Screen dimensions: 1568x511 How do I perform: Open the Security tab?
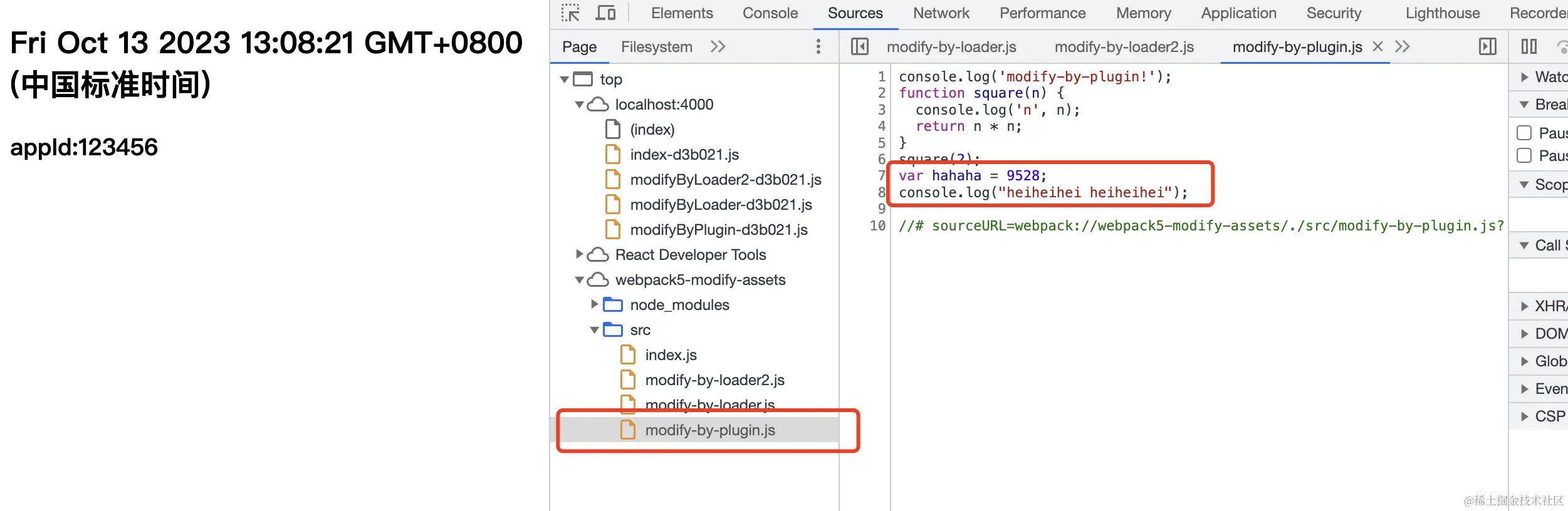click(x=1334, y=13)
